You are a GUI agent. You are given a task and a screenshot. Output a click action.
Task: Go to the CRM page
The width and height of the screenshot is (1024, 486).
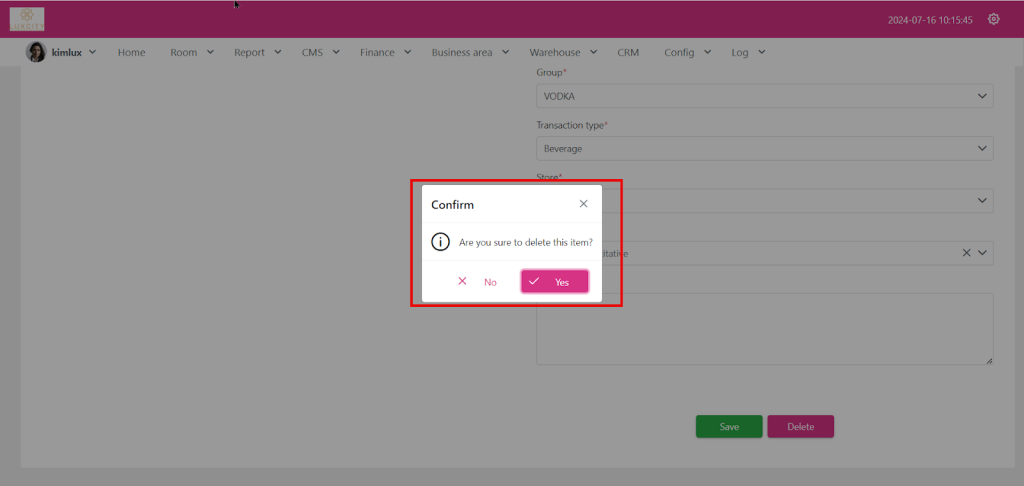click(x=628, y=52)
